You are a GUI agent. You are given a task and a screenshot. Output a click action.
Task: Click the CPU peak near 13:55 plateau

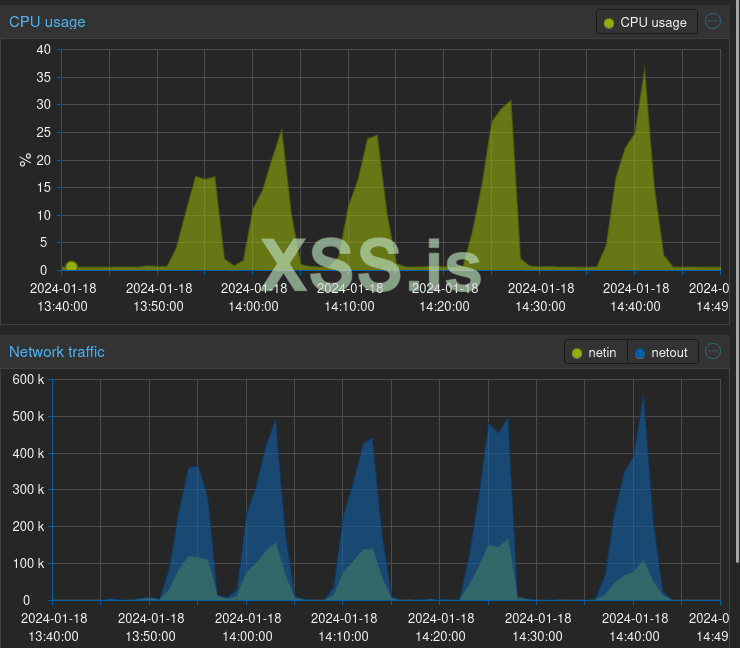coord(205,177)
